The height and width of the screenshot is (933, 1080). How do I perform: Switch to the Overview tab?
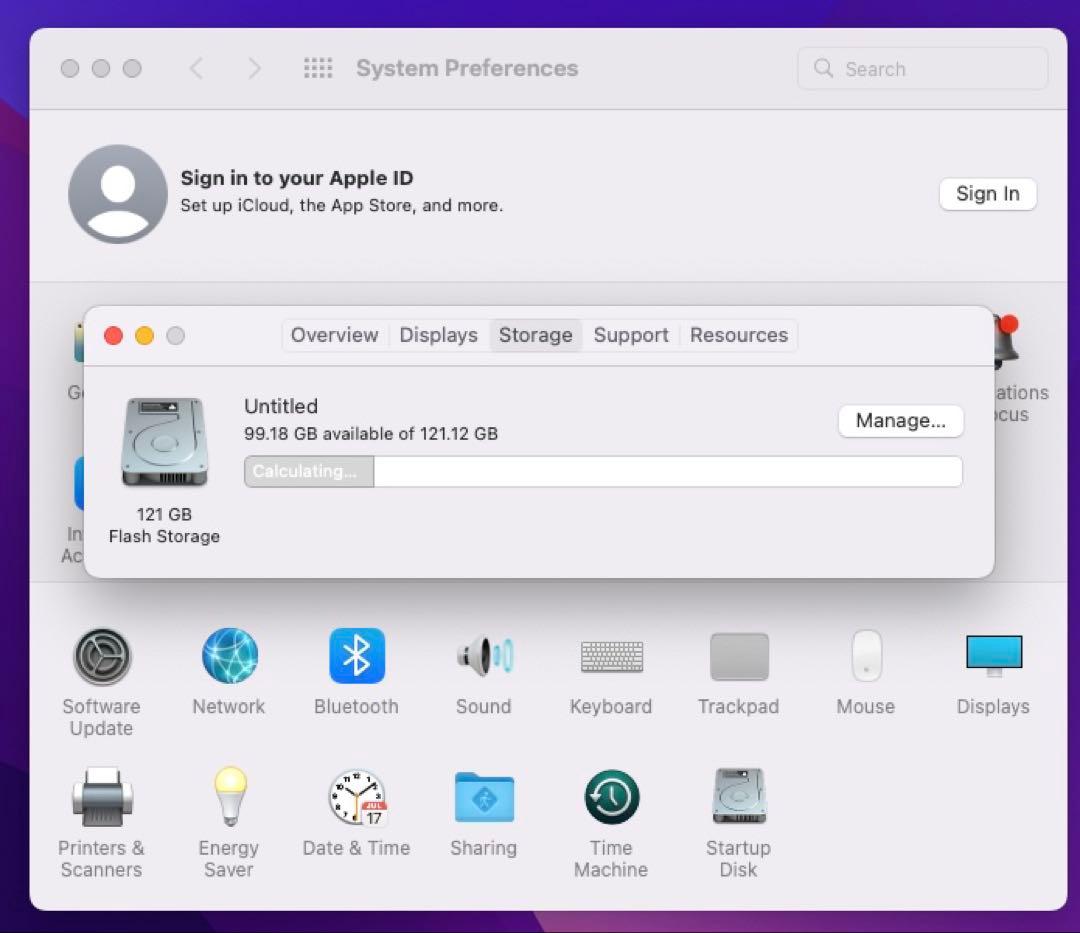click(x=334, y=335)
